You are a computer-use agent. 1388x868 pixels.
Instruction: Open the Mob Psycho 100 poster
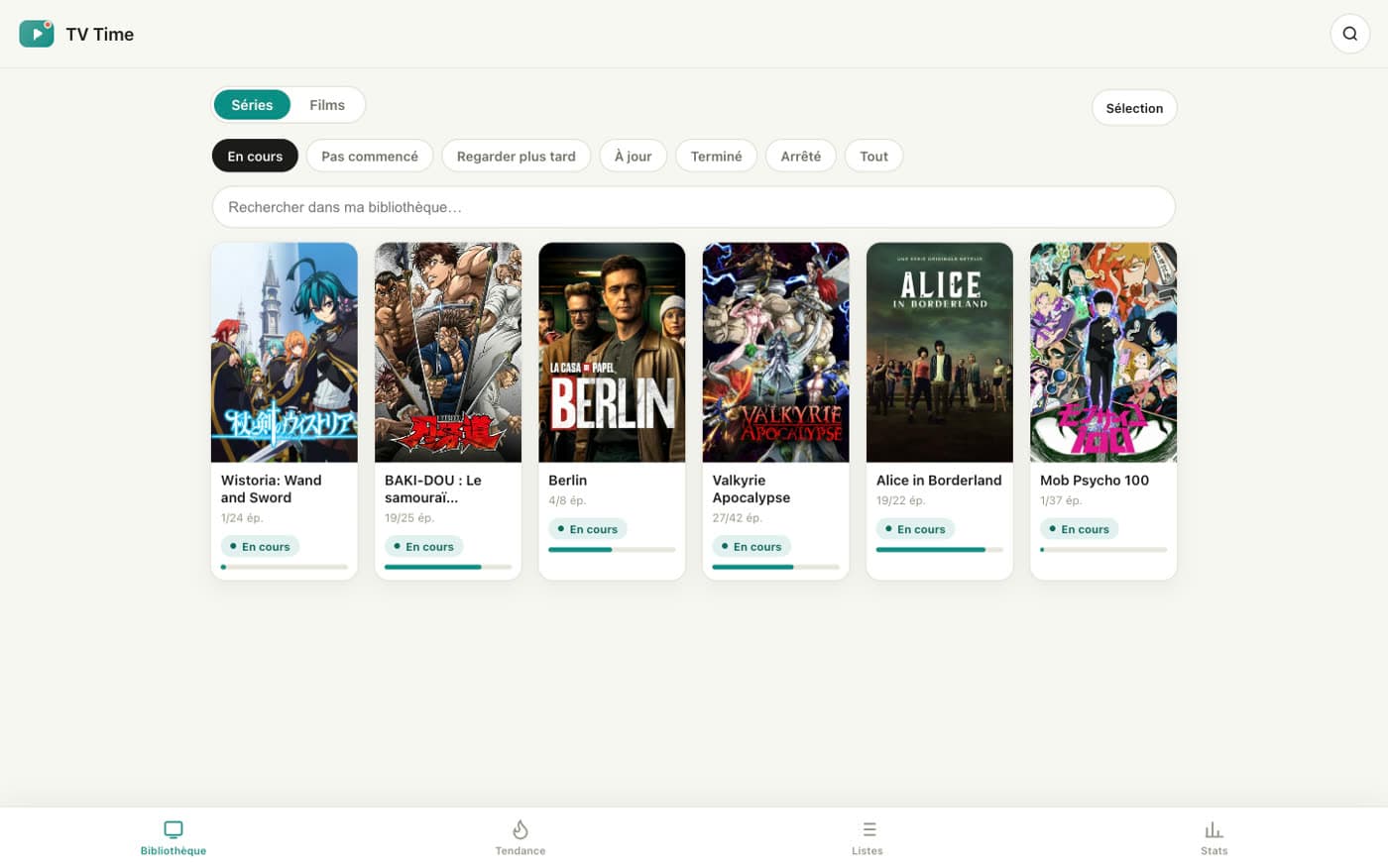[x=1103, y=353]
